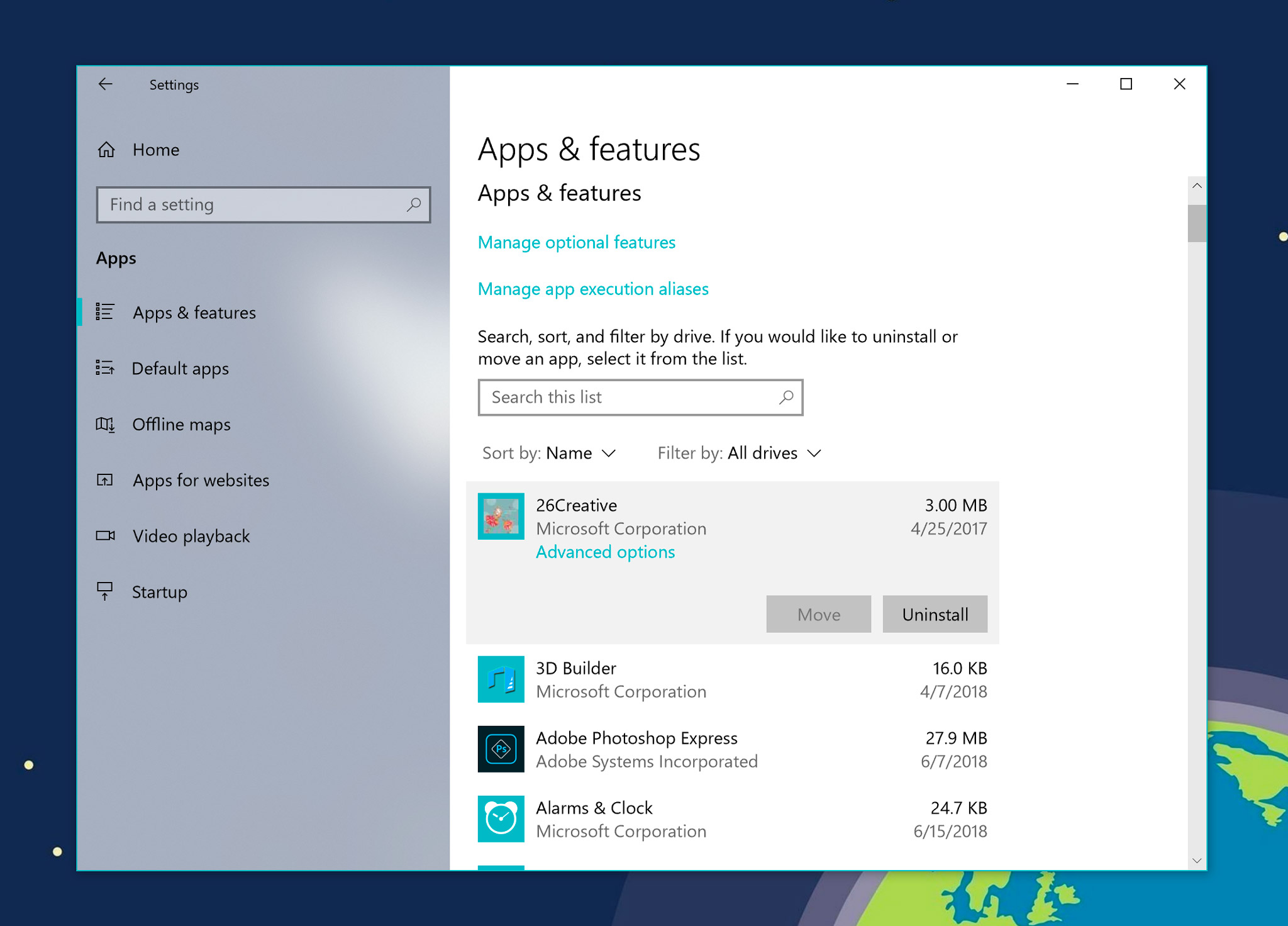Screen dimensions: 1288x926
Task: Click the scrollbar down arrow
Action: [x=1197, y=861]
